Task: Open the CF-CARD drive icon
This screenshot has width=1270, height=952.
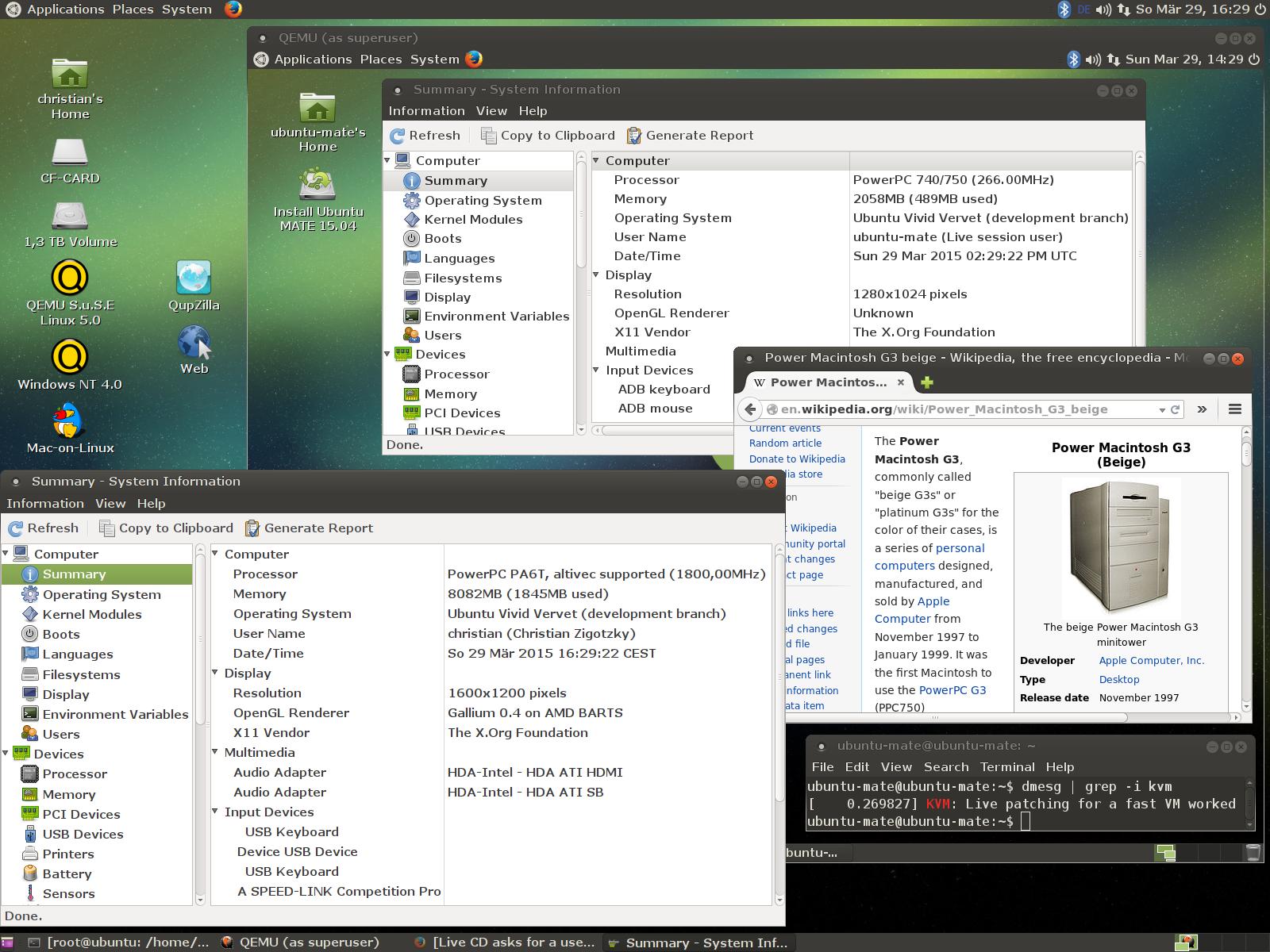Action: 70,152
